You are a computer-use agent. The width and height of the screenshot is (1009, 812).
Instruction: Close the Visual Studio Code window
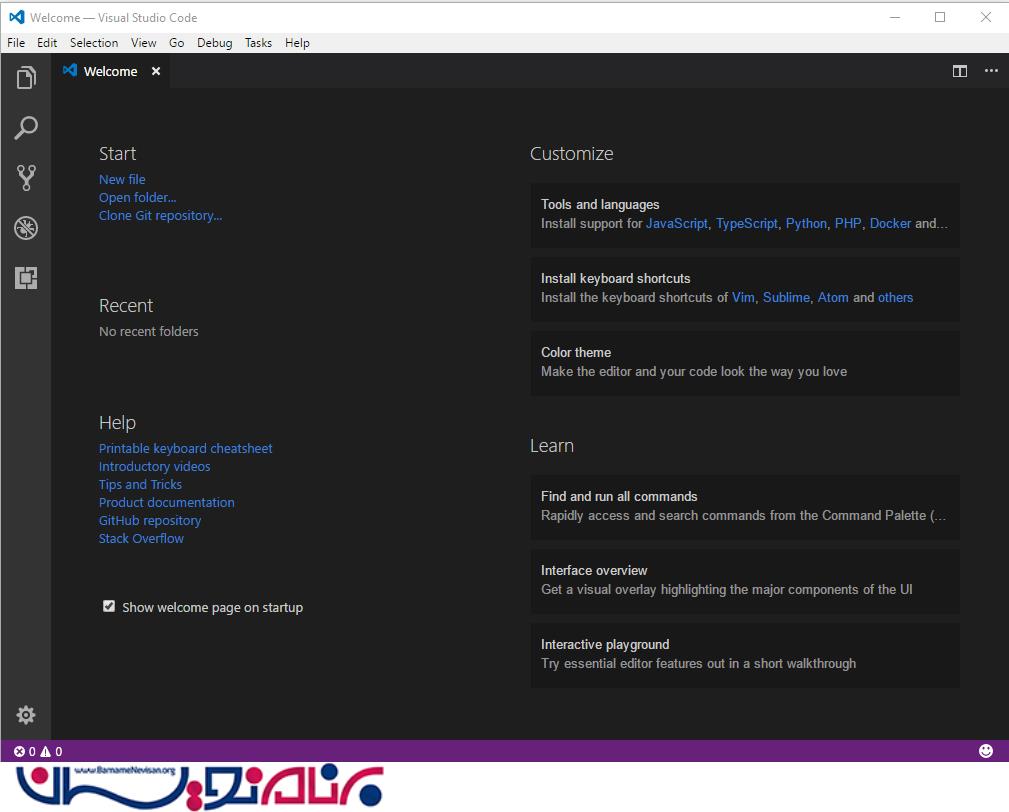coord(985,17)
